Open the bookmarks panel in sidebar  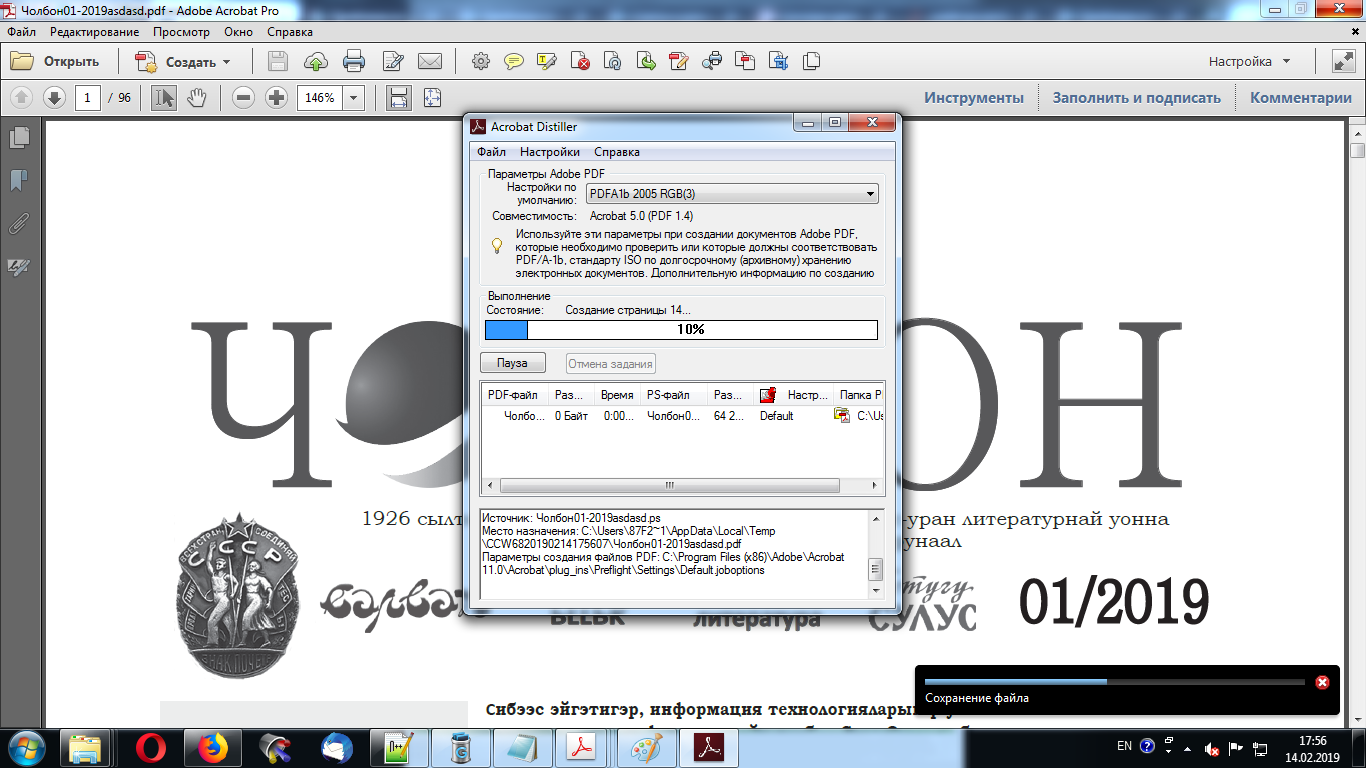click(x=18, y=181)
